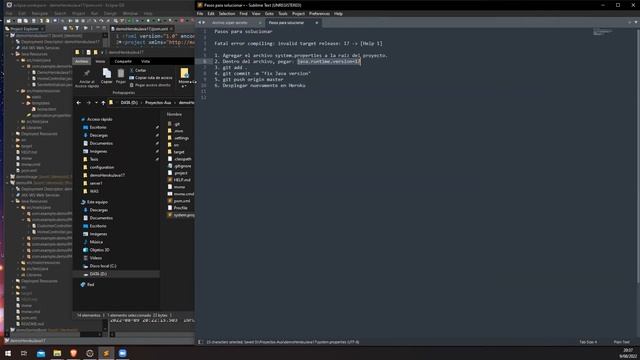Close the 'Pasos para solucionar' tab
The height and width of the screenshot is (360, 640).
point(317,23)
